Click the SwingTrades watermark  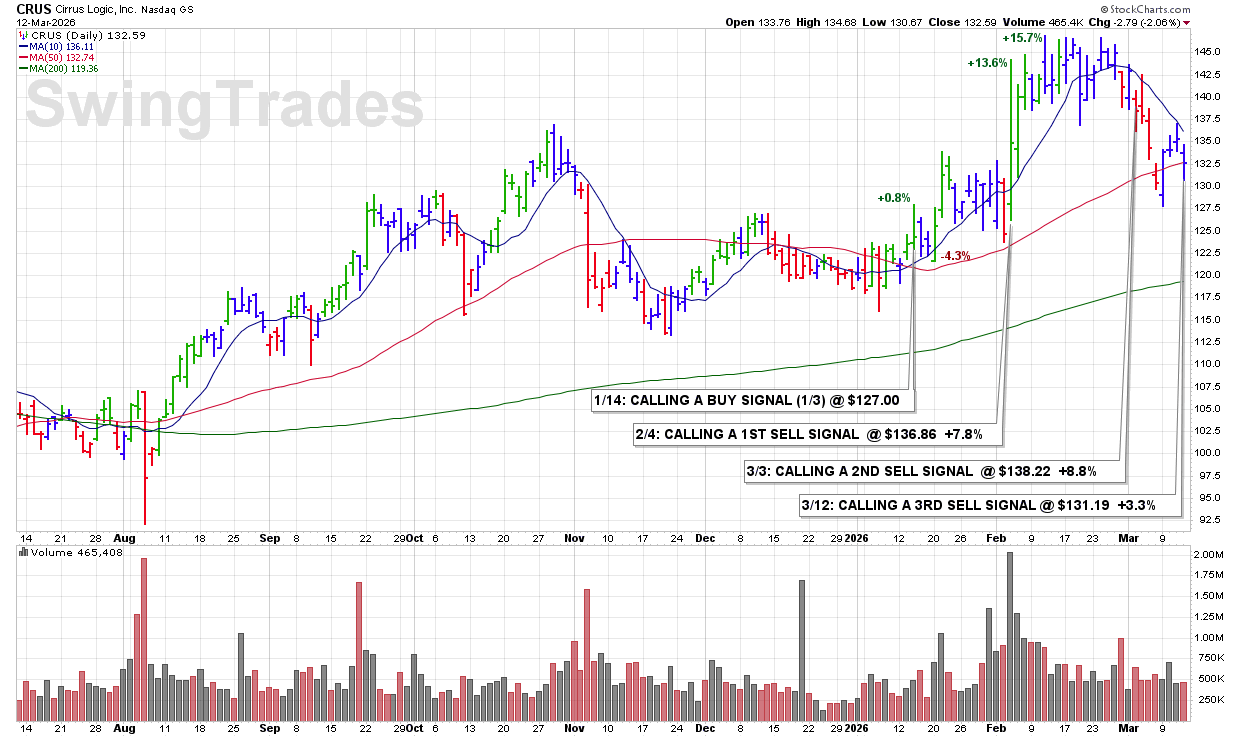[x=224, y=106]
